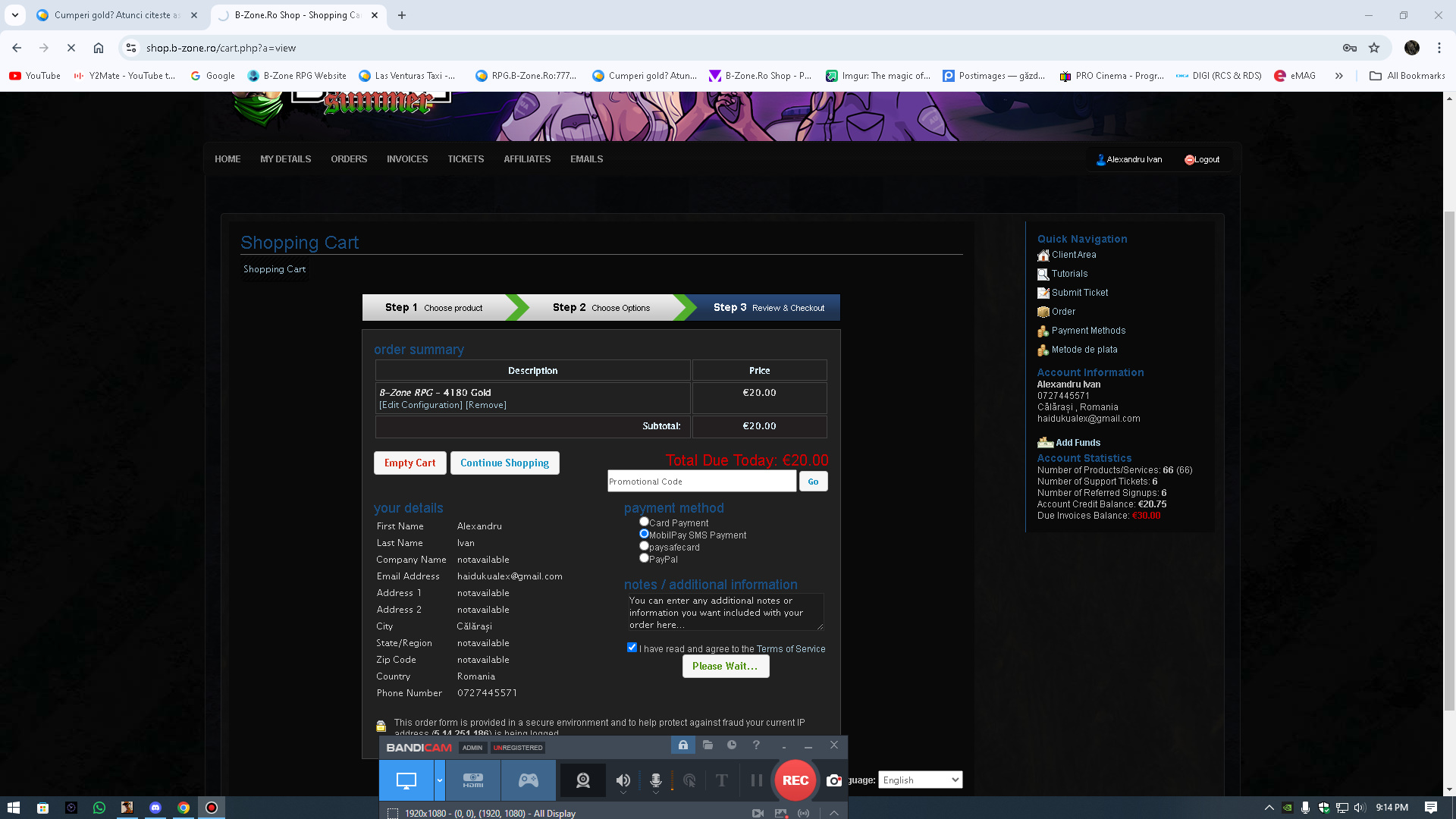
Task: Click the [Edit Configuration] link
Action: click(x=421, y=405)
